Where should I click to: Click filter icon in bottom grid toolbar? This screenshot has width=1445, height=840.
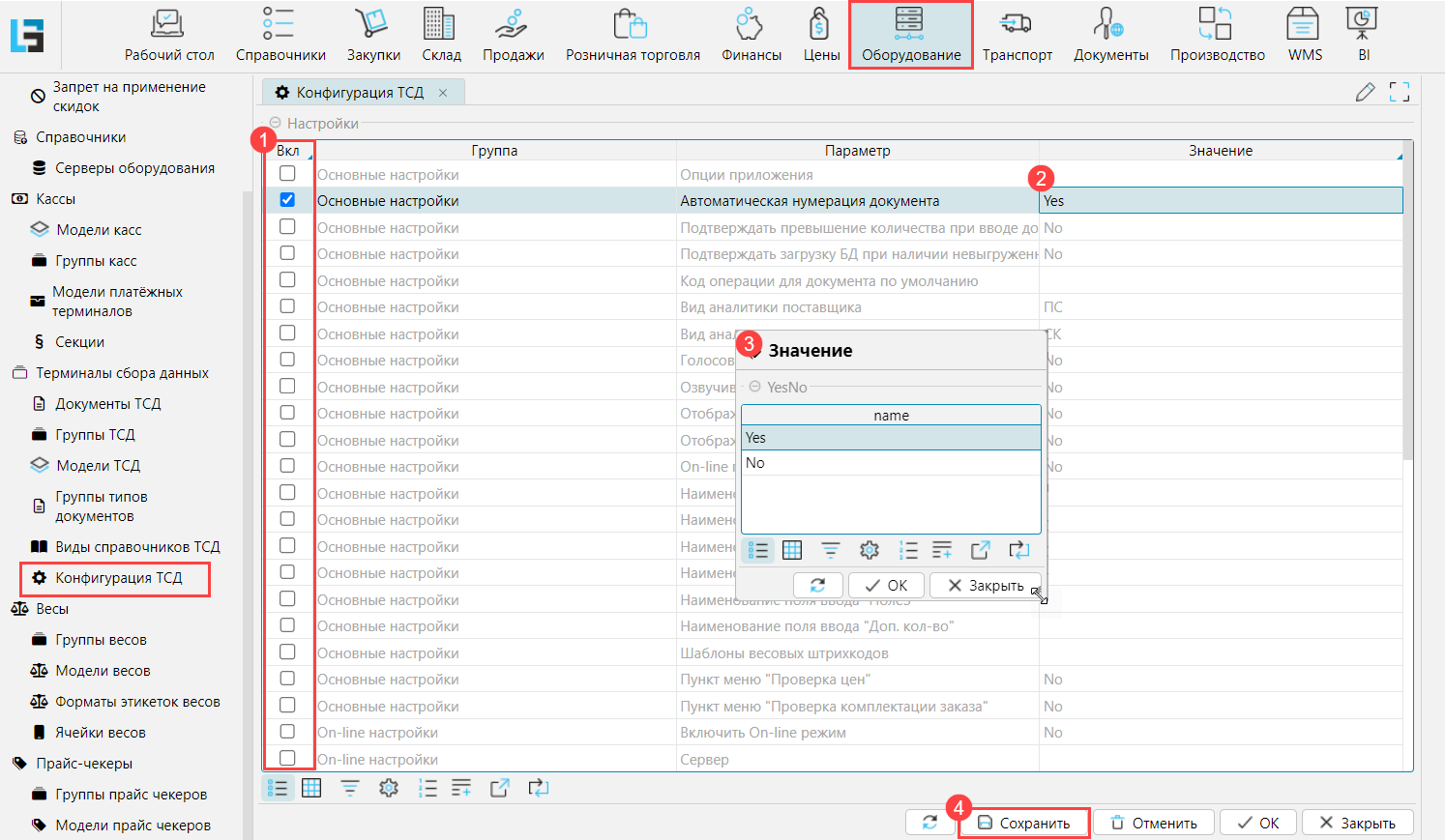[349, 789]
